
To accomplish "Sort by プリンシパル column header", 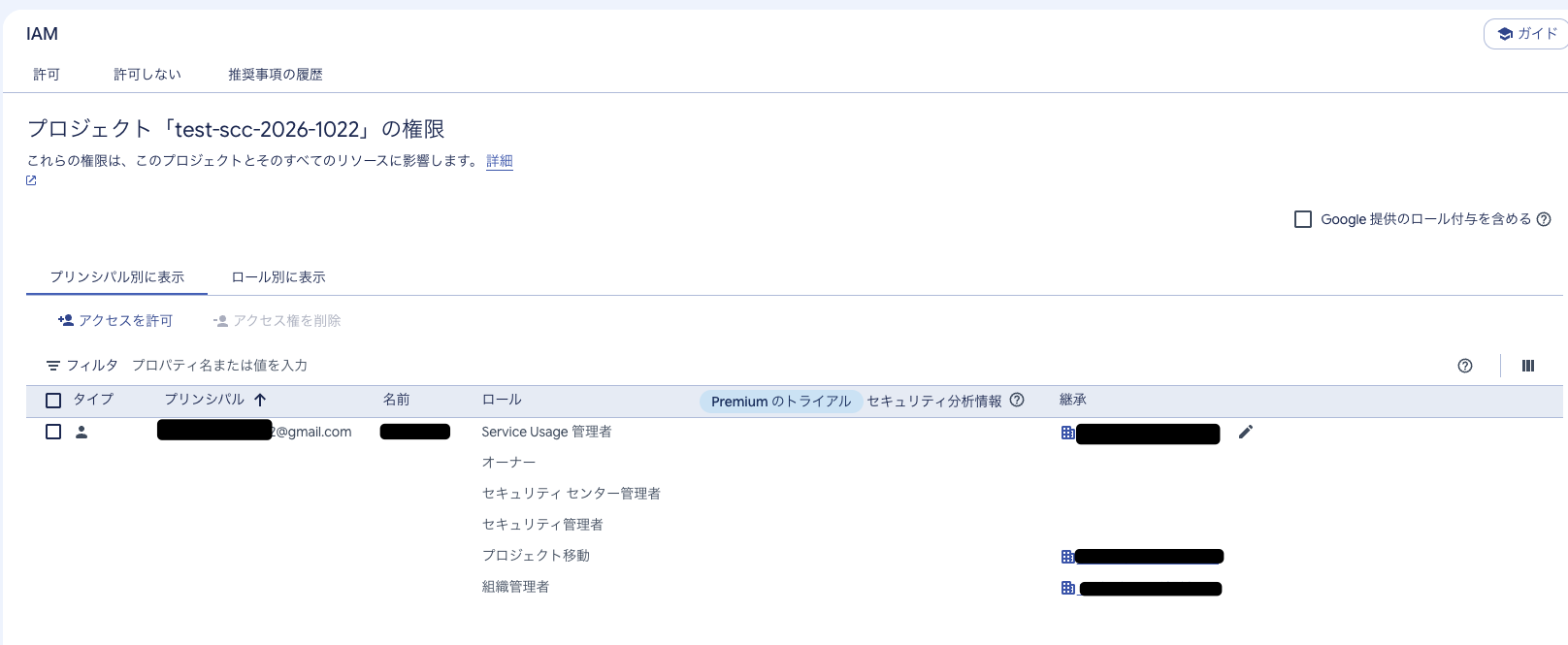I will (x=204, y=400).
